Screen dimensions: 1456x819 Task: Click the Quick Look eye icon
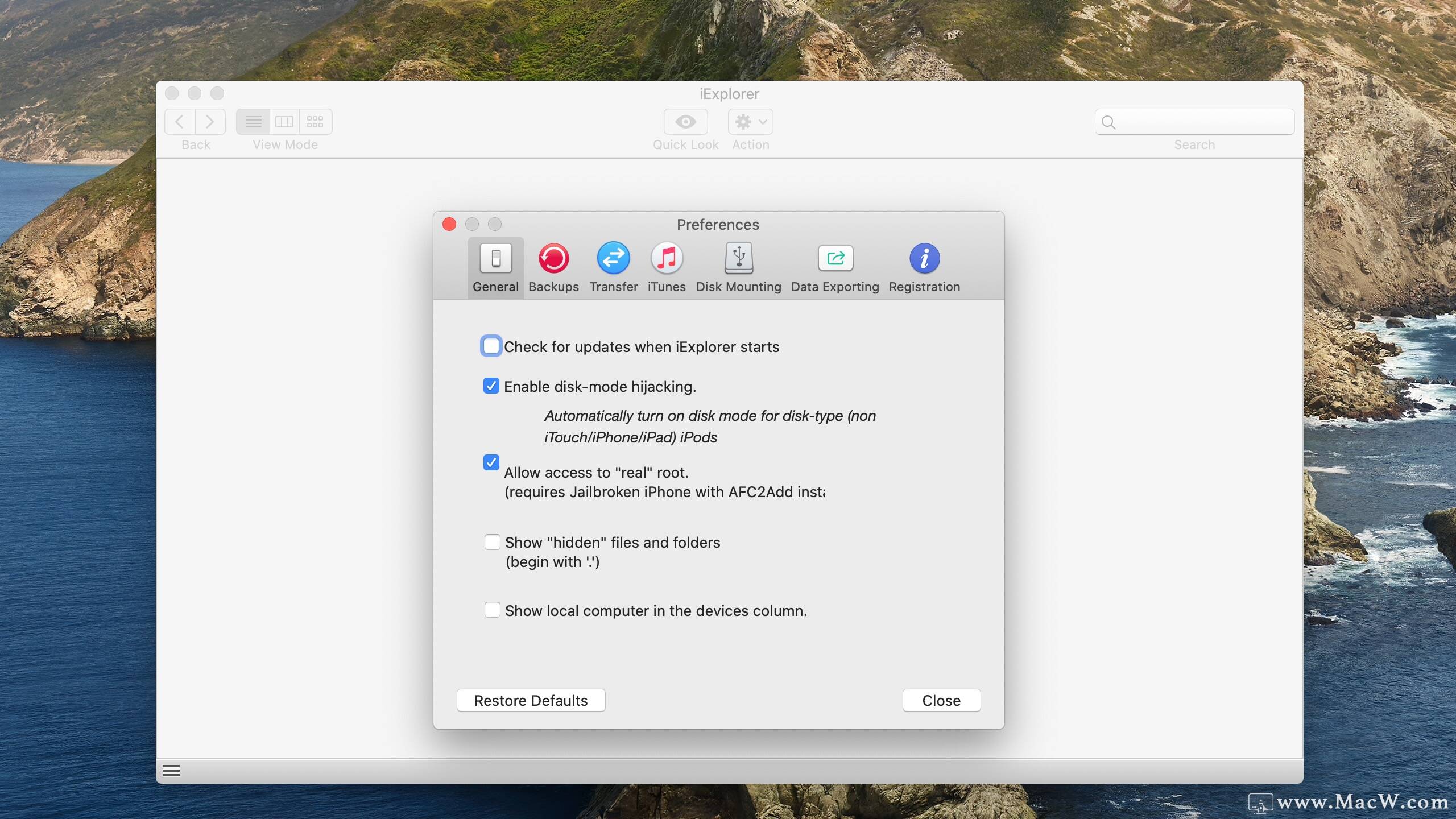click(x=685, y=122)
